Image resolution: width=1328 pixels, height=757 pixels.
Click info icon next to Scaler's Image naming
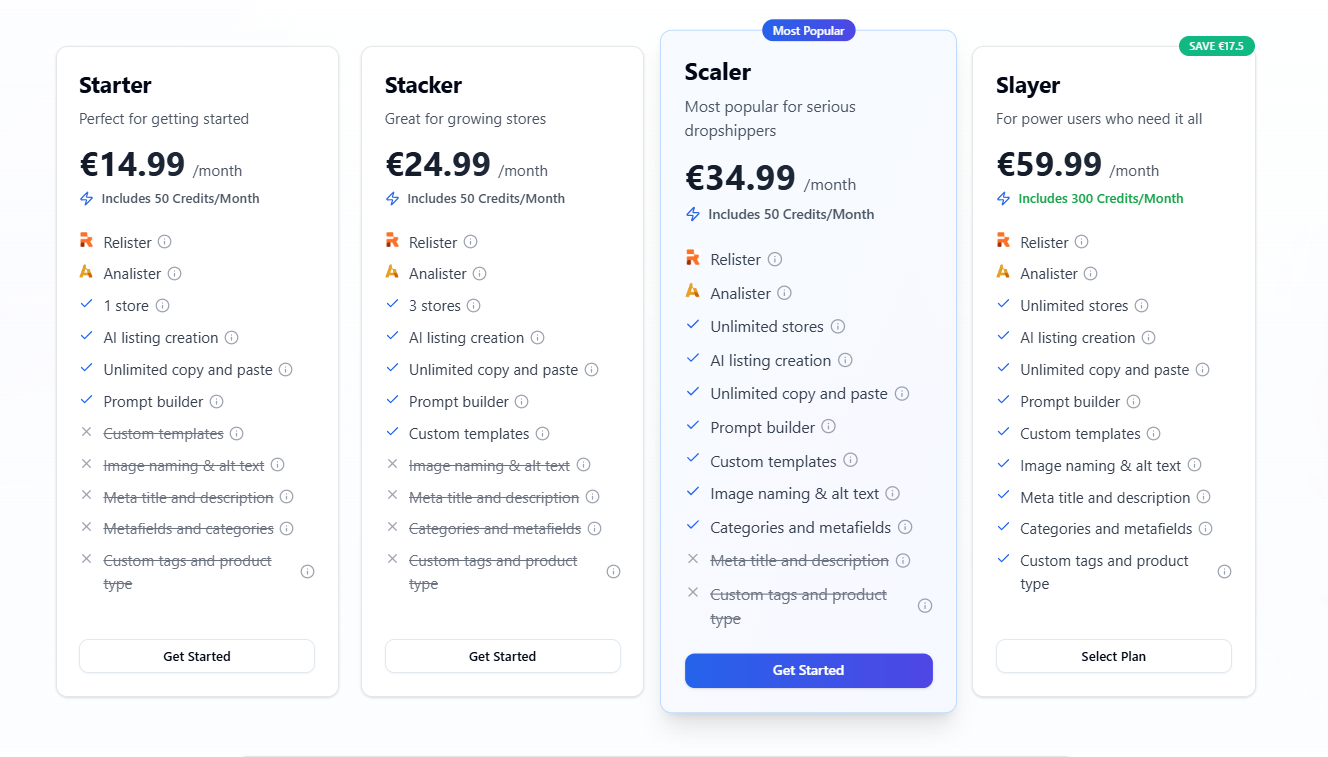pyautogui.click(x=893, y=494)
